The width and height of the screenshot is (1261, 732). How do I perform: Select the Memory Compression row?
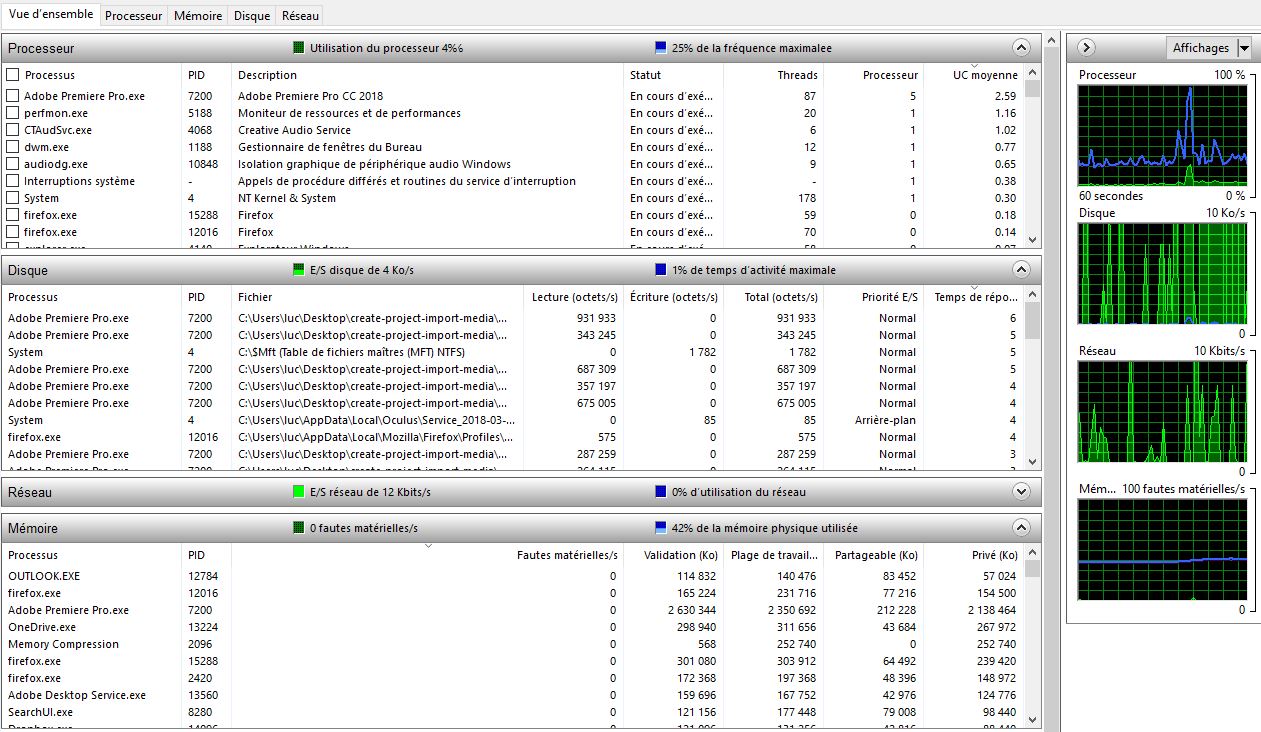[x=514, y=644]
